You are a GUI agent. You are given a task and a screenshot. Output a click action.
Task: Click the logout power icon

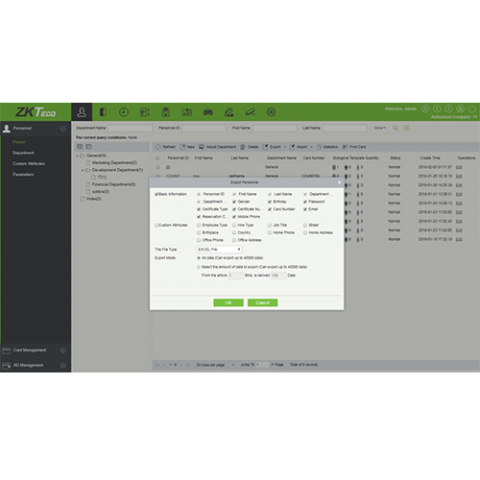tap(472, 109)
